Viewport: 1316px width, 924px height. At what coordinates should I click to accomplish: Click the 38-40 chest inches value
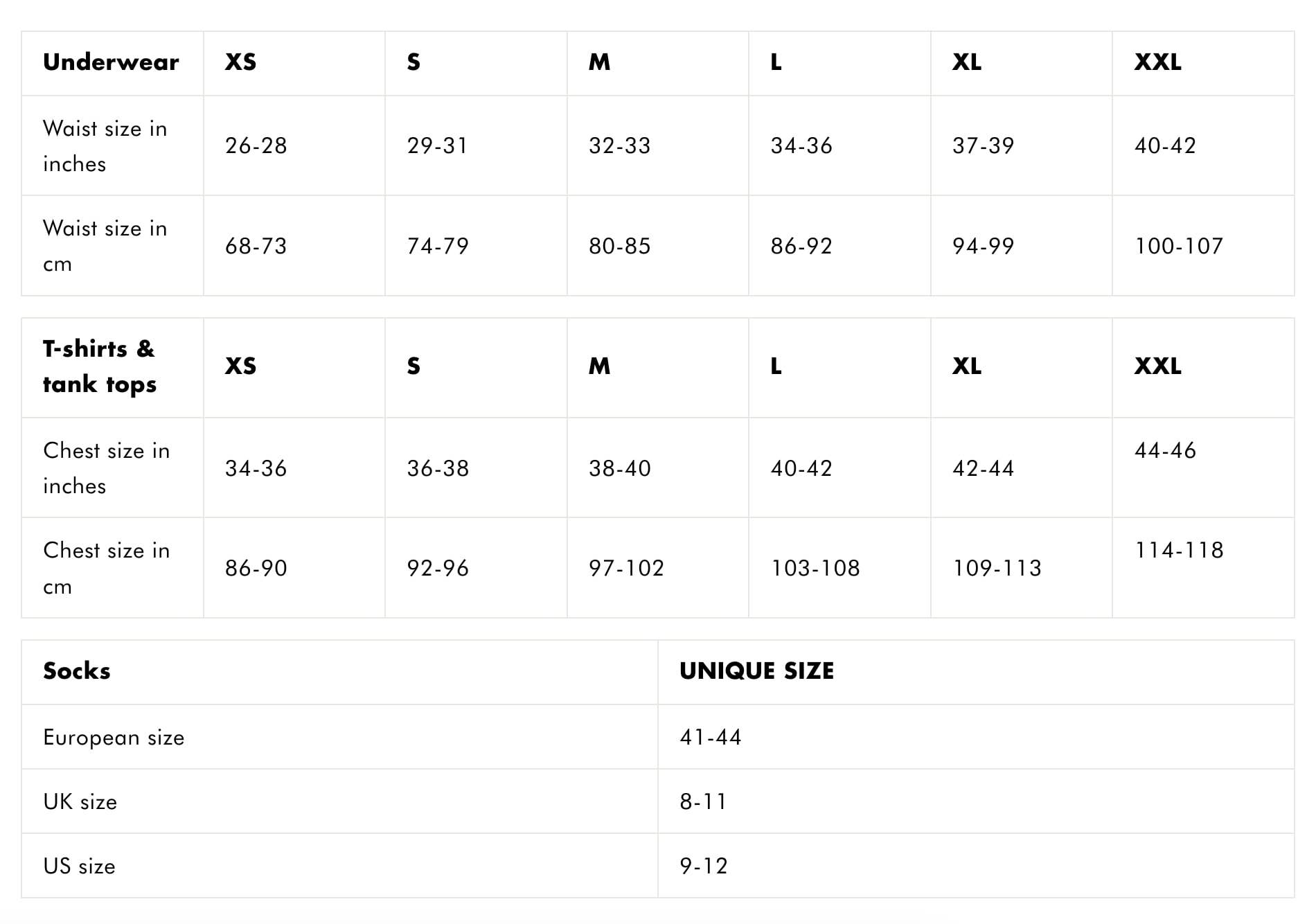tap(619, 468)
